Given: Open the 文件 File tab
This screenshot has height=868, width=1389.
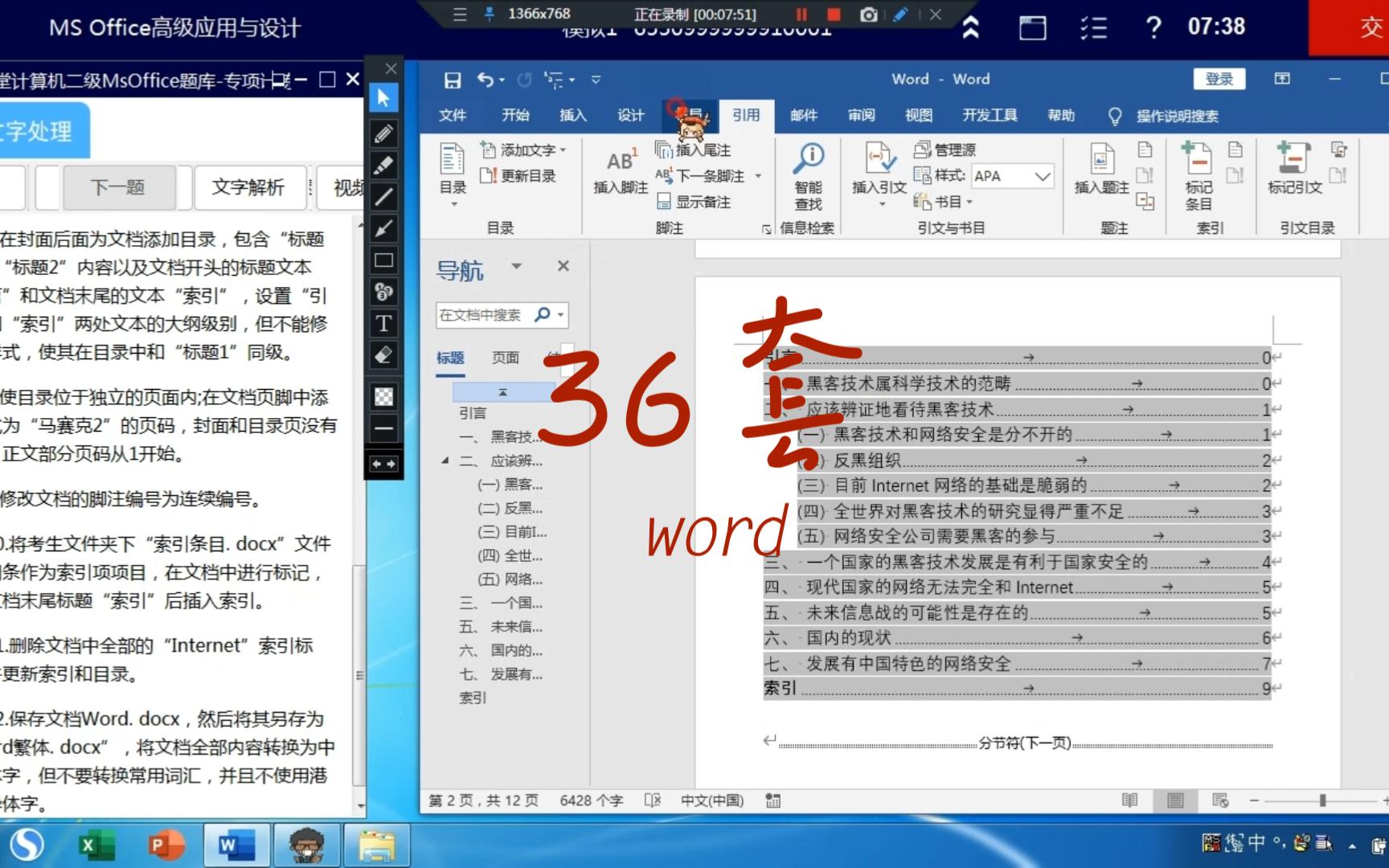Looking at the screenshot, I should pos(453,116).
